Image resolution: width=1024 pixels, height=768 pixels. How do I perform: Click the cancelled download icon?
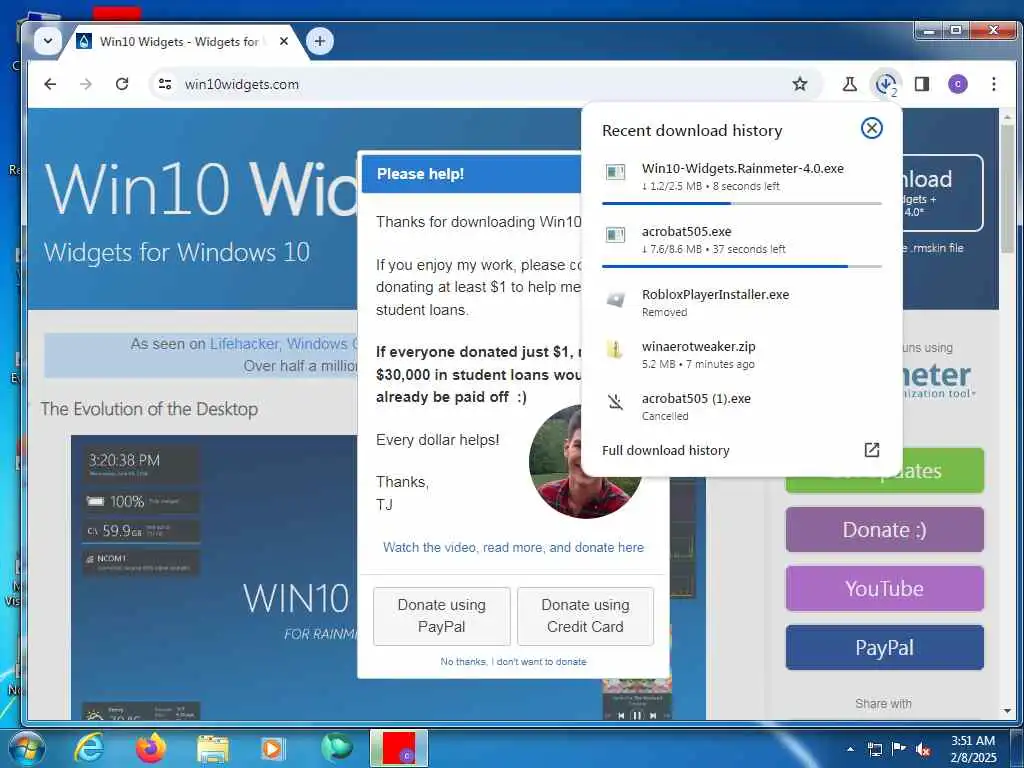point(615,402)
